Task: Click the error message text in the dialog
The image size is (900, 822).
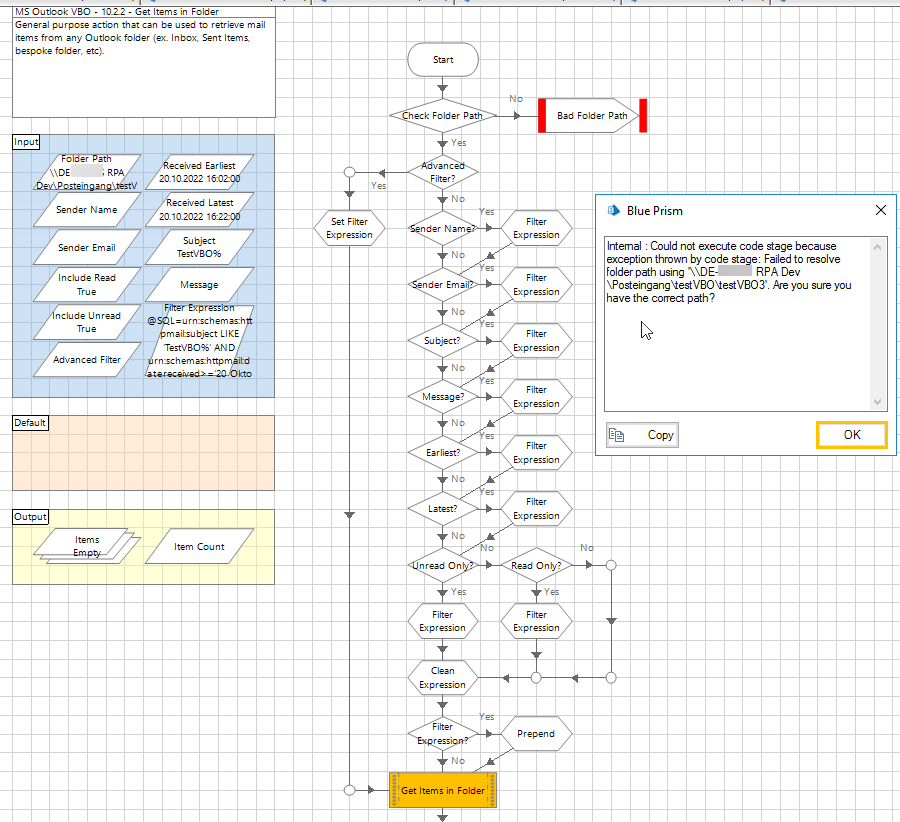Action: 728,272
